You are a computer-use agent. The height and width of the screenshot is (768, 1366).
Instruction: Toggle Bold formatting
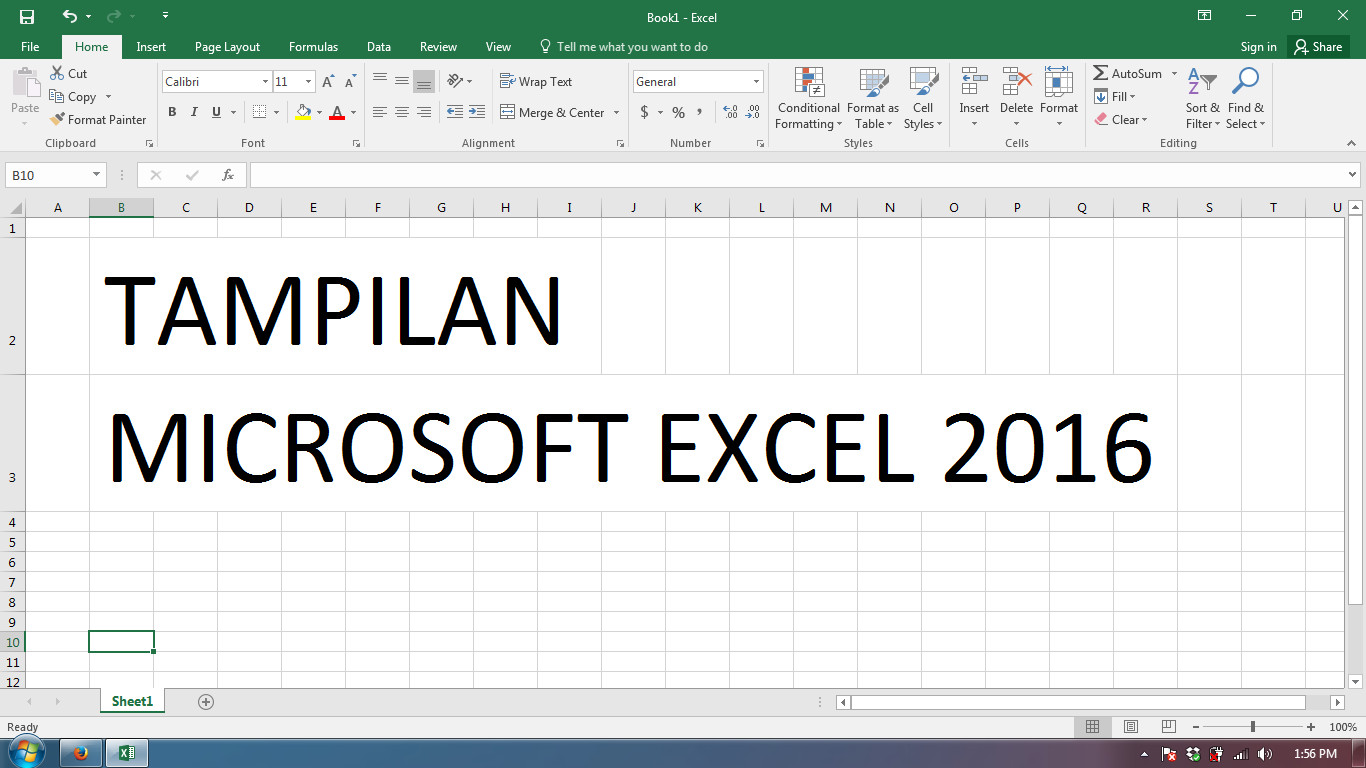pyautogui.click(x=172, y=112)
